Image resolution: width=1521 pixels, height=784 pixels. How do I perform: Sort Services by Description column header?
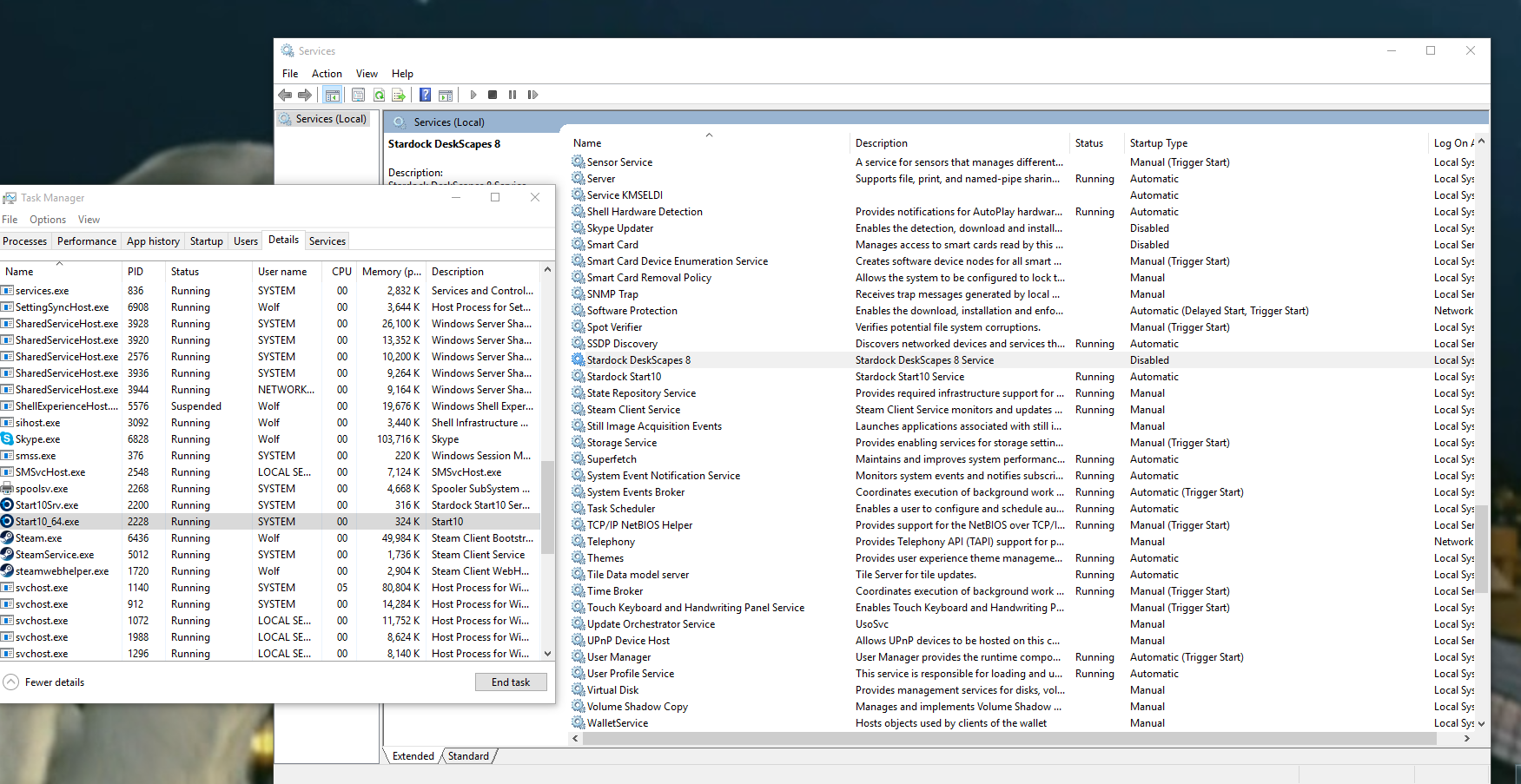pos(959,143)
